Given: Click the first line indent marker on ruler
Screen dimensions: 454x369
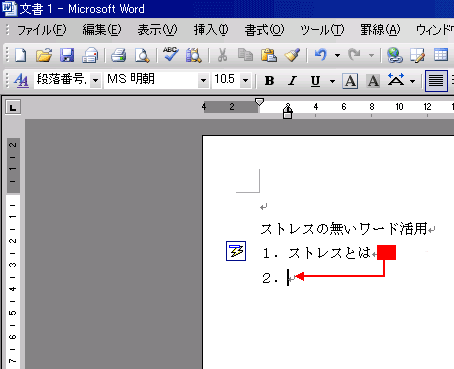Looking at the screenshot, I should [259, 101].
